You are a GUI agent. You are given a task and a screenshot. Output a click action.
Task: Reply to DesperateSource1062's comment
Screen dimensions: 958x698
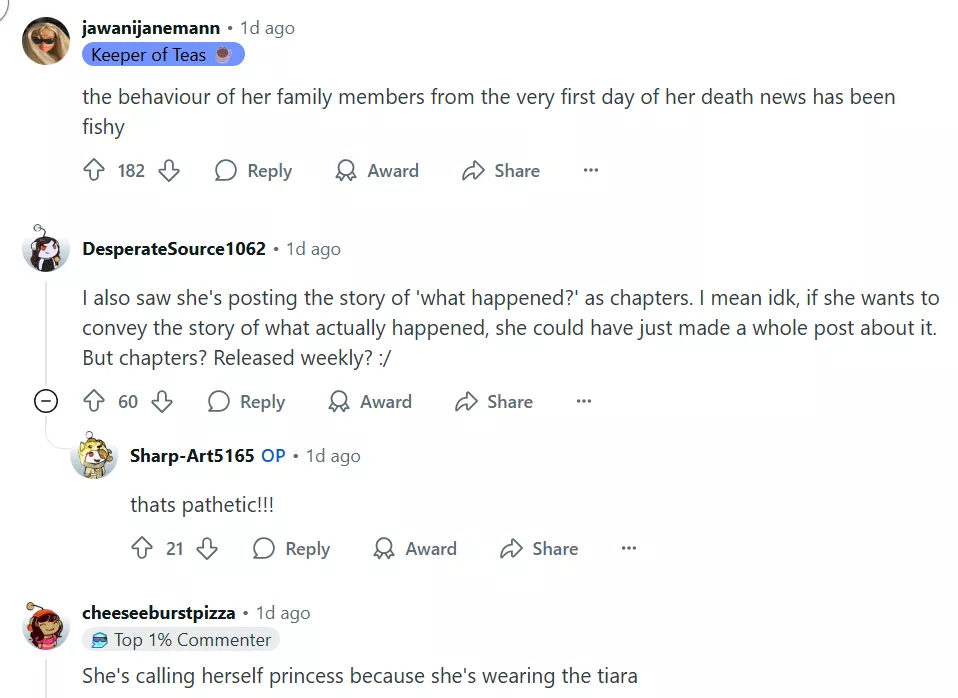247,402
